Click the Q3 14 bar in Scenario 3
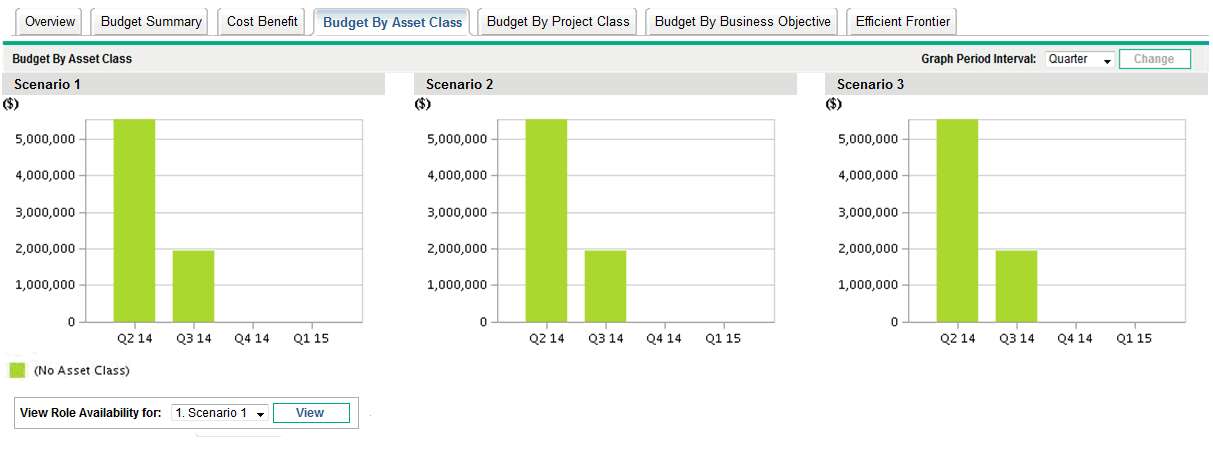The width and height of the screenshot is (1213, 450). (1016, 286)
